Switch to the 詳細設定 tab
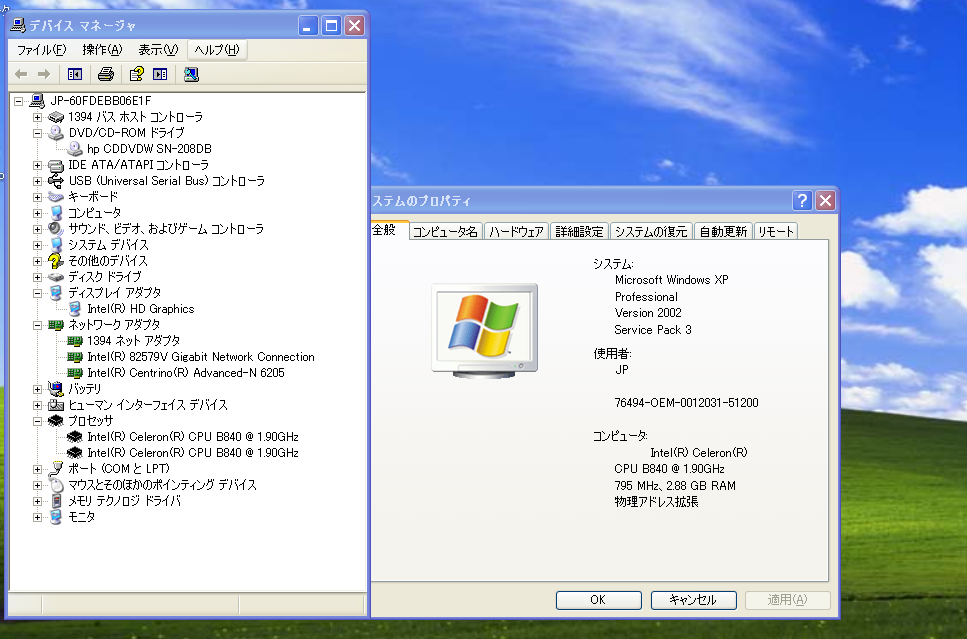The width and height of the screenshot is (967, 639). (579, 231)
